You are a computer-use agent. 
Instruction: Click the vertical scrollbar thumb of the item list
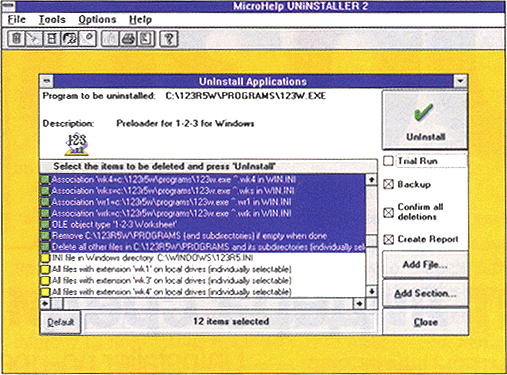coord(371,240)
